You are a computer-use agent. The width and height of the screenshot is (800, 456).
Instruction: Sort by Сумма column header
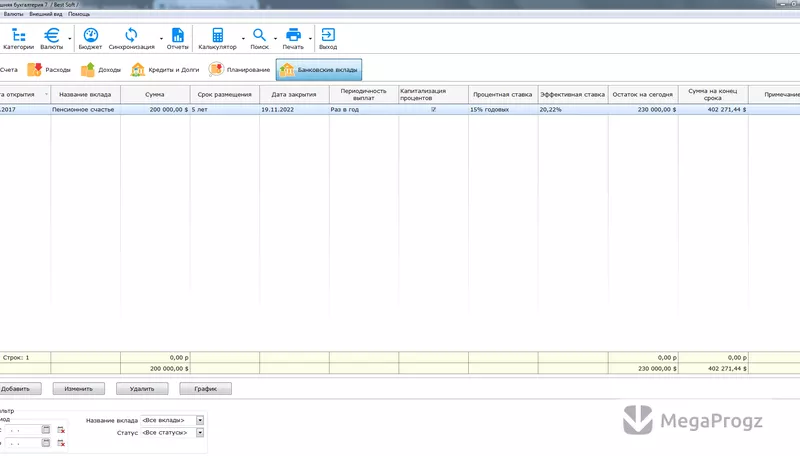click(x=155, y=94)
